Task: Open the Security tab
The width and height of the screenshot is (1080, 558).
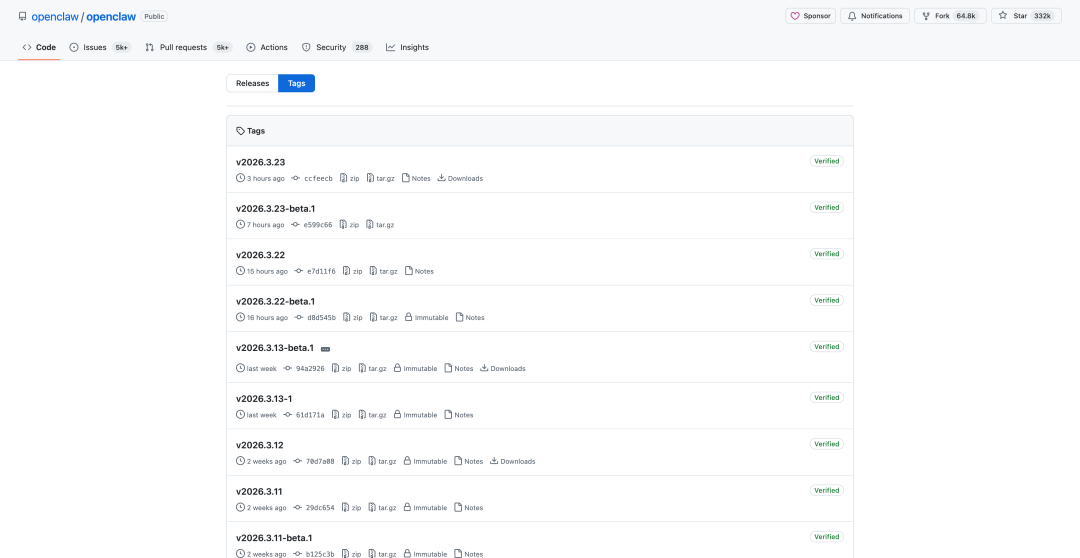Action: [330, 47]
